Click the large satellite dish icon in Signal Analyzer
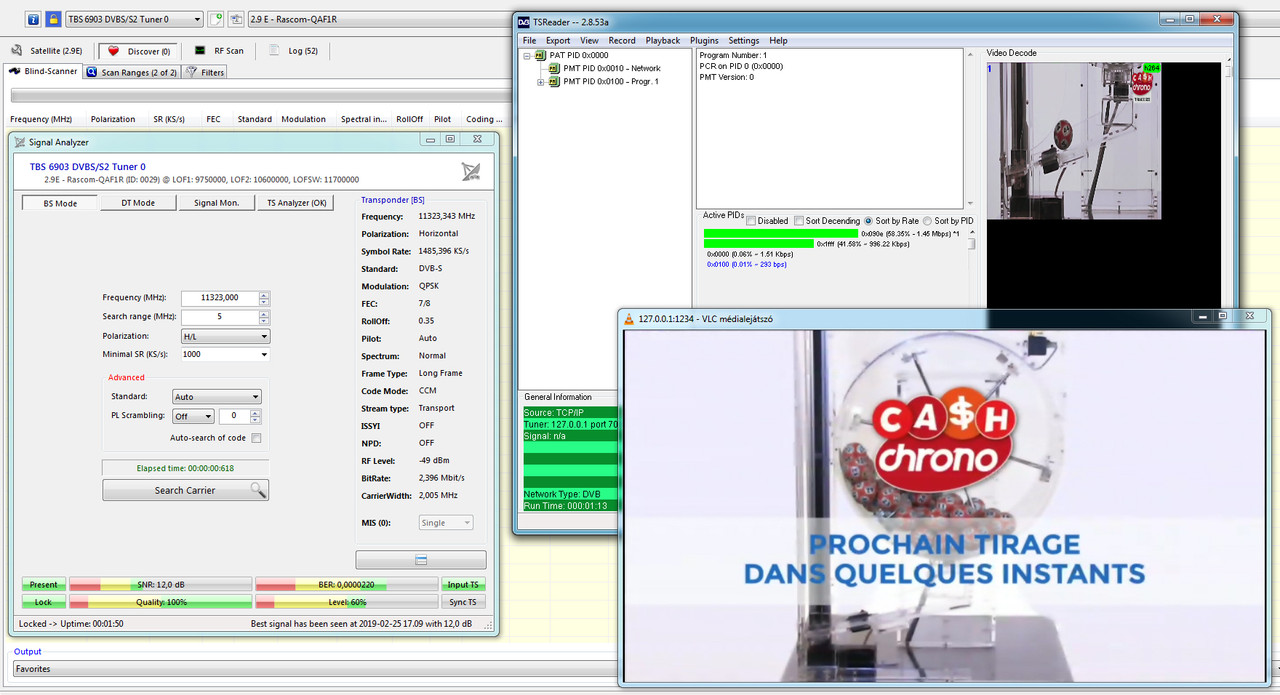 471,172
